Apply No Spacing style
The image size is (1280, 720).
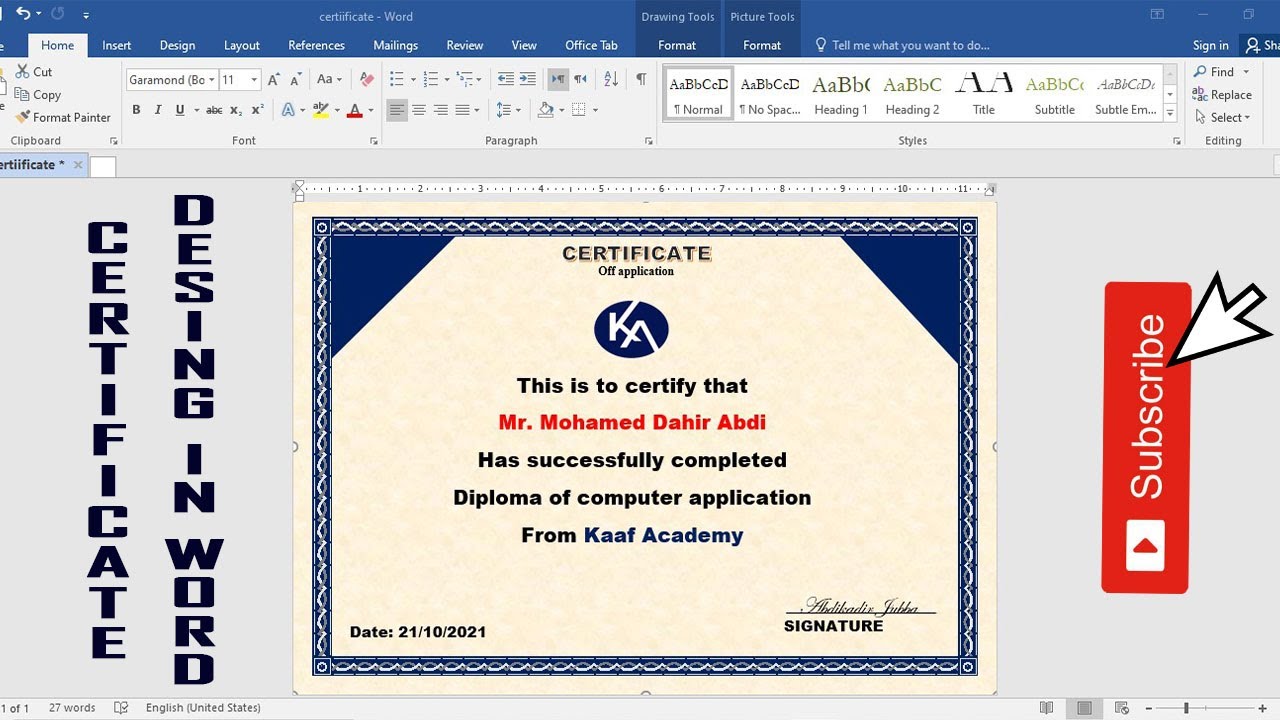click(x=769, y=94)
